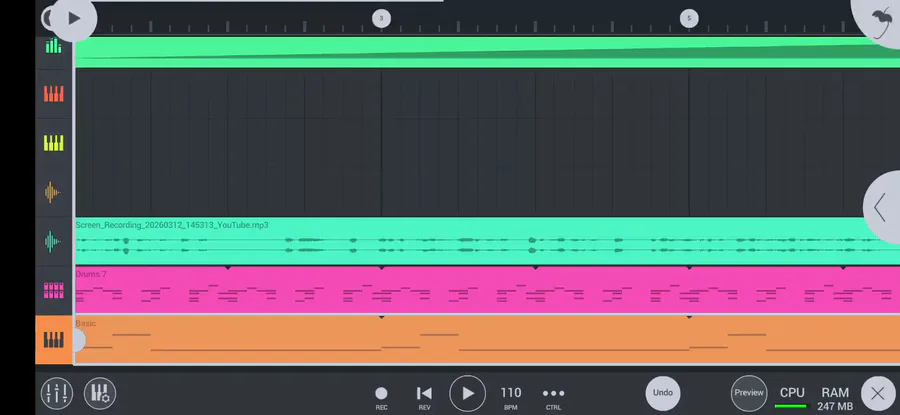Select the yellow piano keys track icon
900x415 pixels.
[53, 142]
